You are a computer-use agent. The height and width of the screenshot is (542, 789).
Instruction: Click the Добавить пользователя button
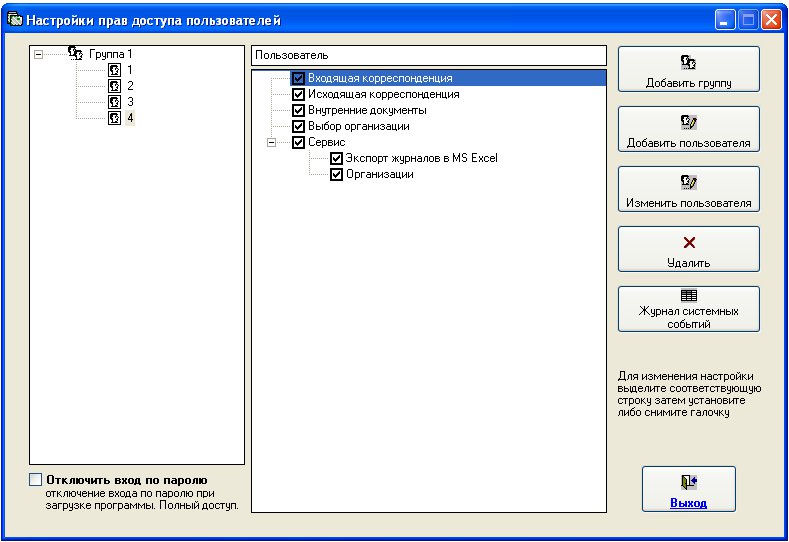pos(688,129)
